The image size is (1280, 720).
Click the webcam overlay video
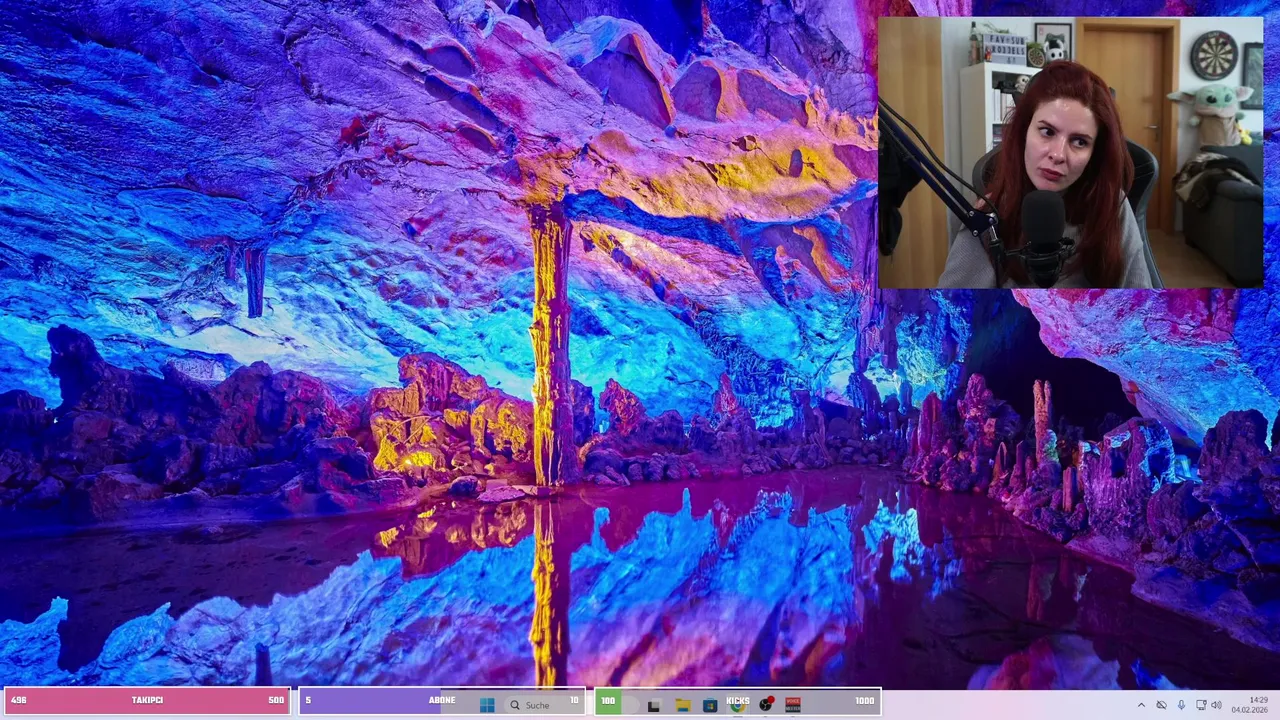[x=1071, y=153]
